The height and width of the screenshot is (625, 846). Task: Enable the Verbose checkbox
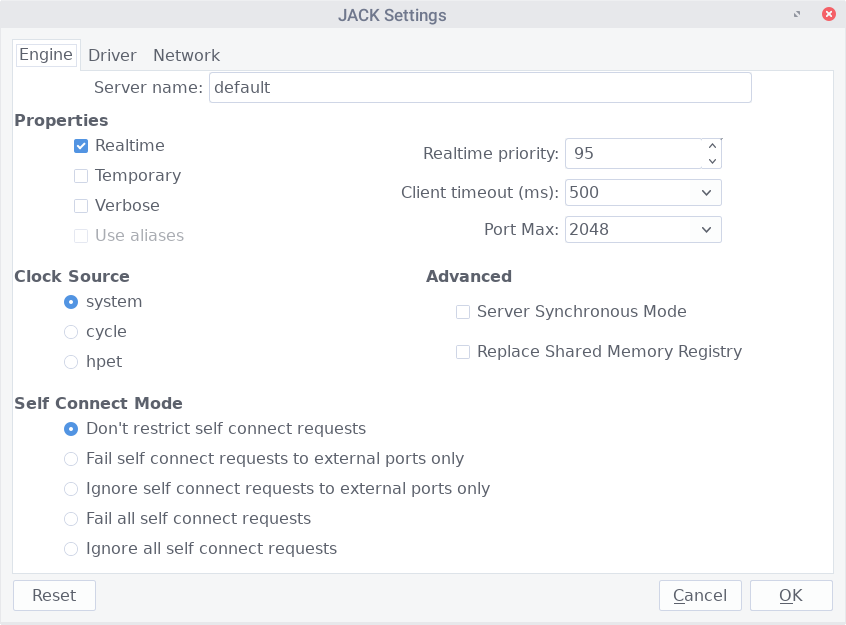81,206
